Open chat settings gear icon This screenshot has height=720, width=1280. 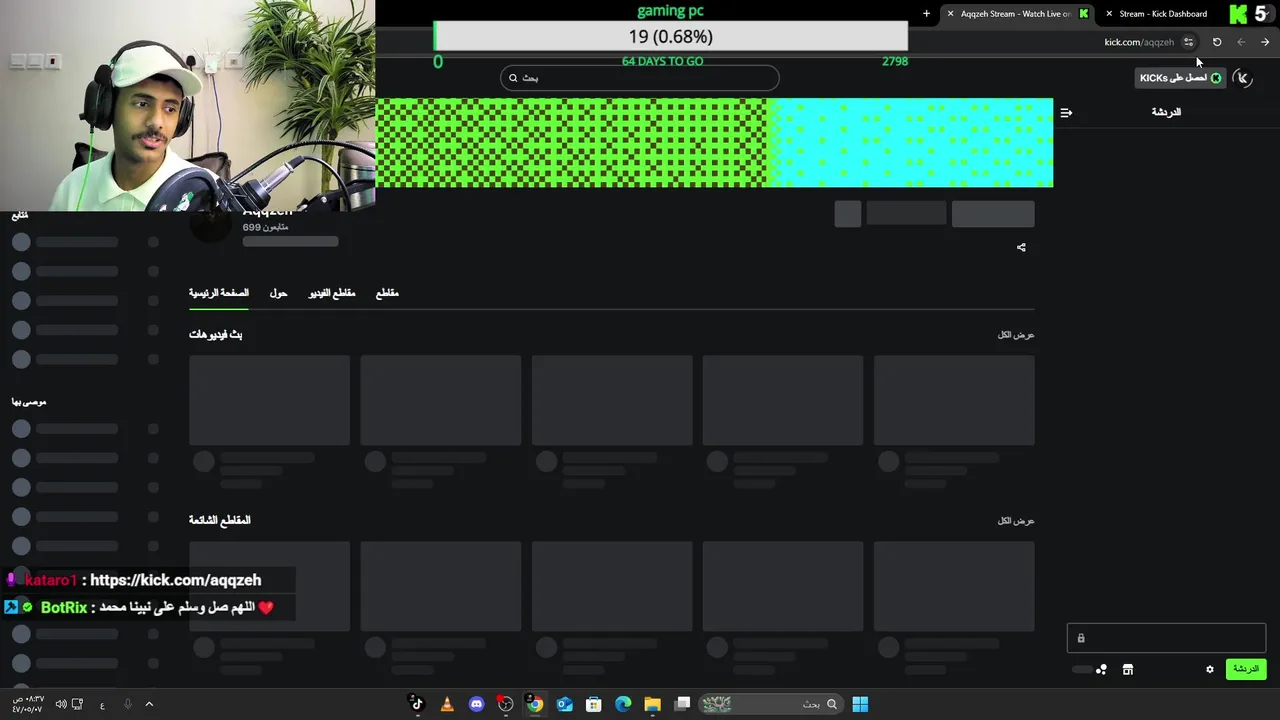pyautogui.click(x=1210, y=670)
